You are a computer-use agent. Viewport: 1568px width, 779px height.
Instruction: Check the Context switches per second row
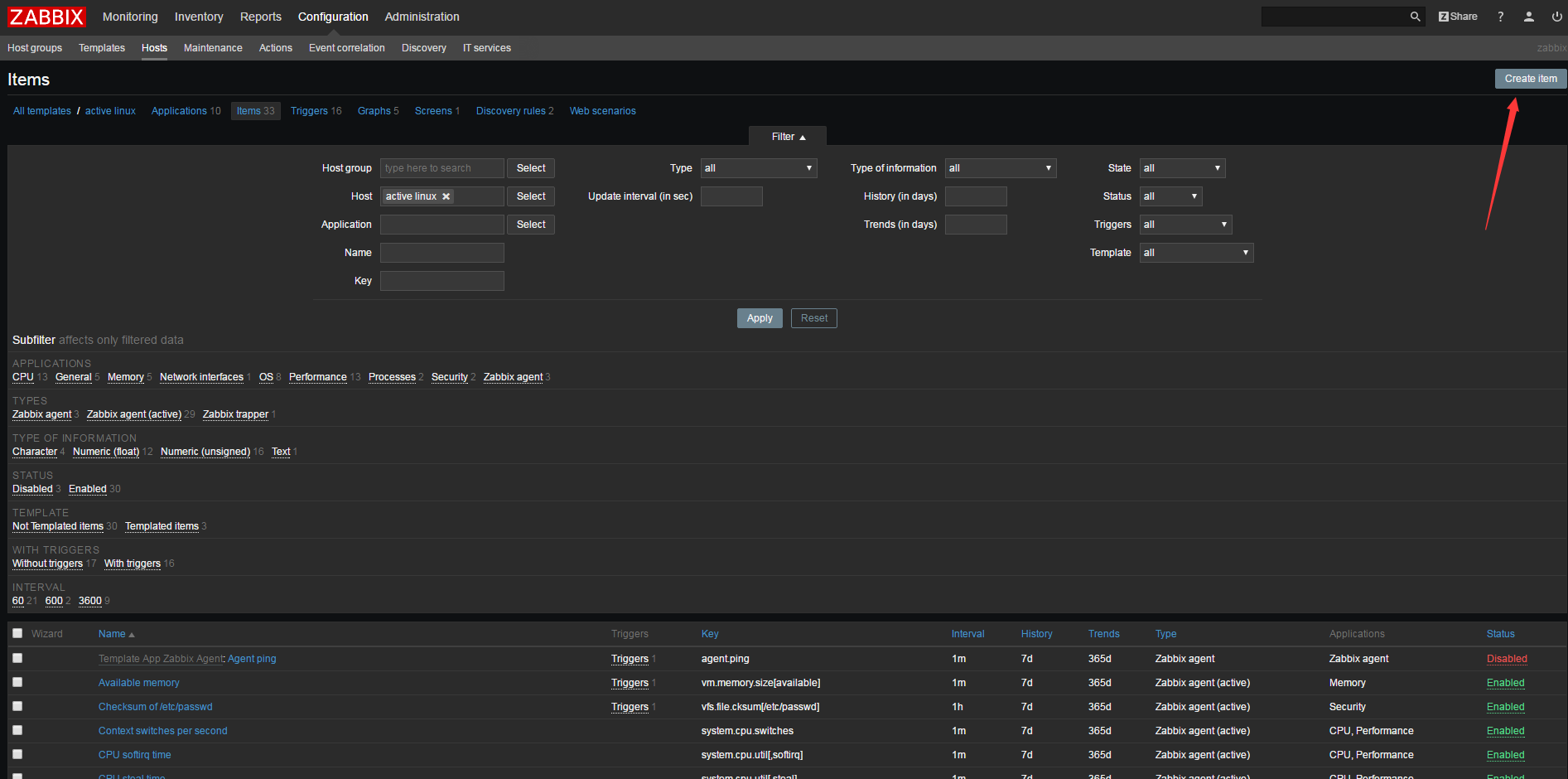click(x=17, y=730)
